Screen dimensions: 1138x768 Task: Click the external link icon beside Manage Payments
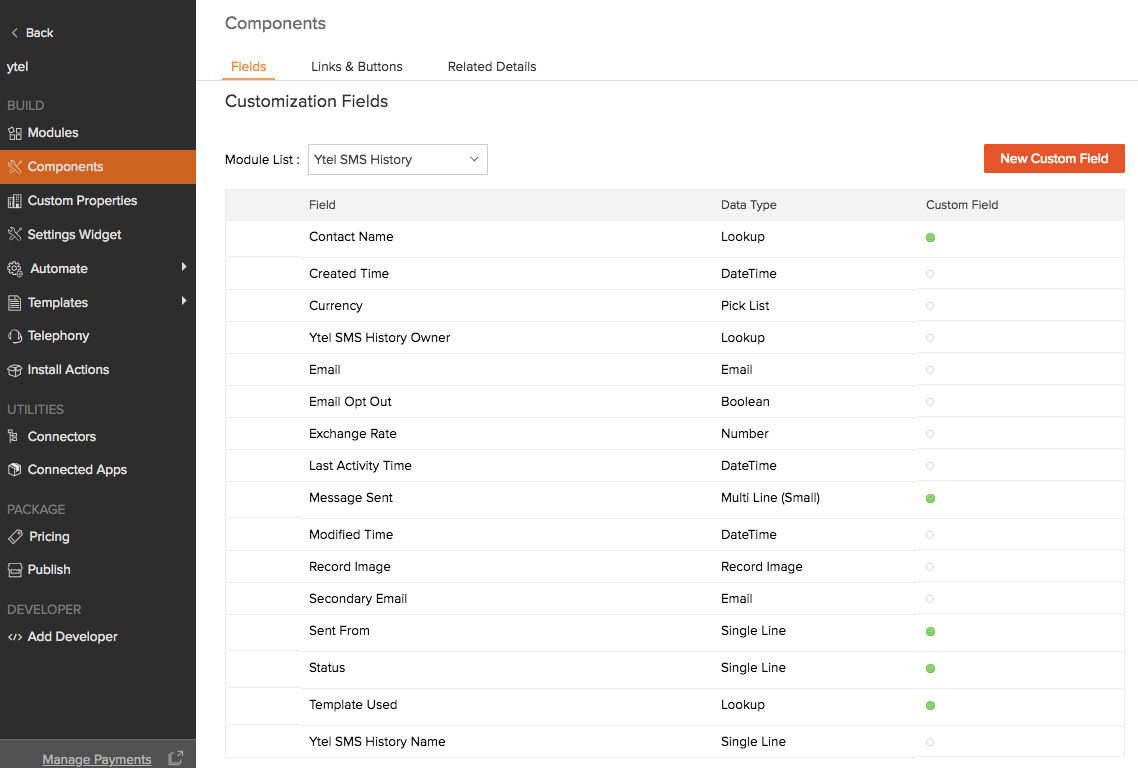(176, 758)
